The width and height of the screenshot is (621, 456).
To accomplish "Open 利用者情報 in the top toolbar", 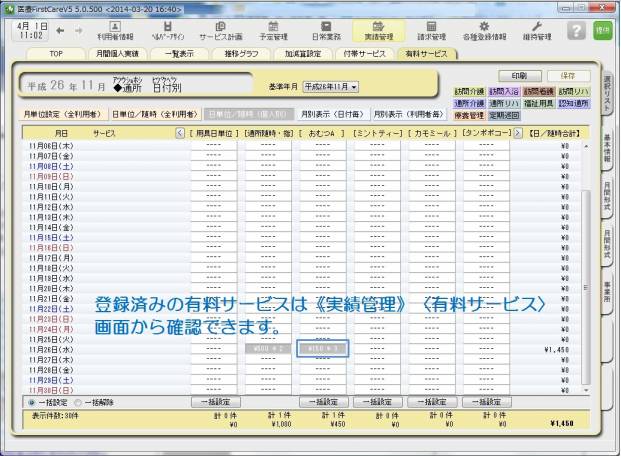I will 115,31.
